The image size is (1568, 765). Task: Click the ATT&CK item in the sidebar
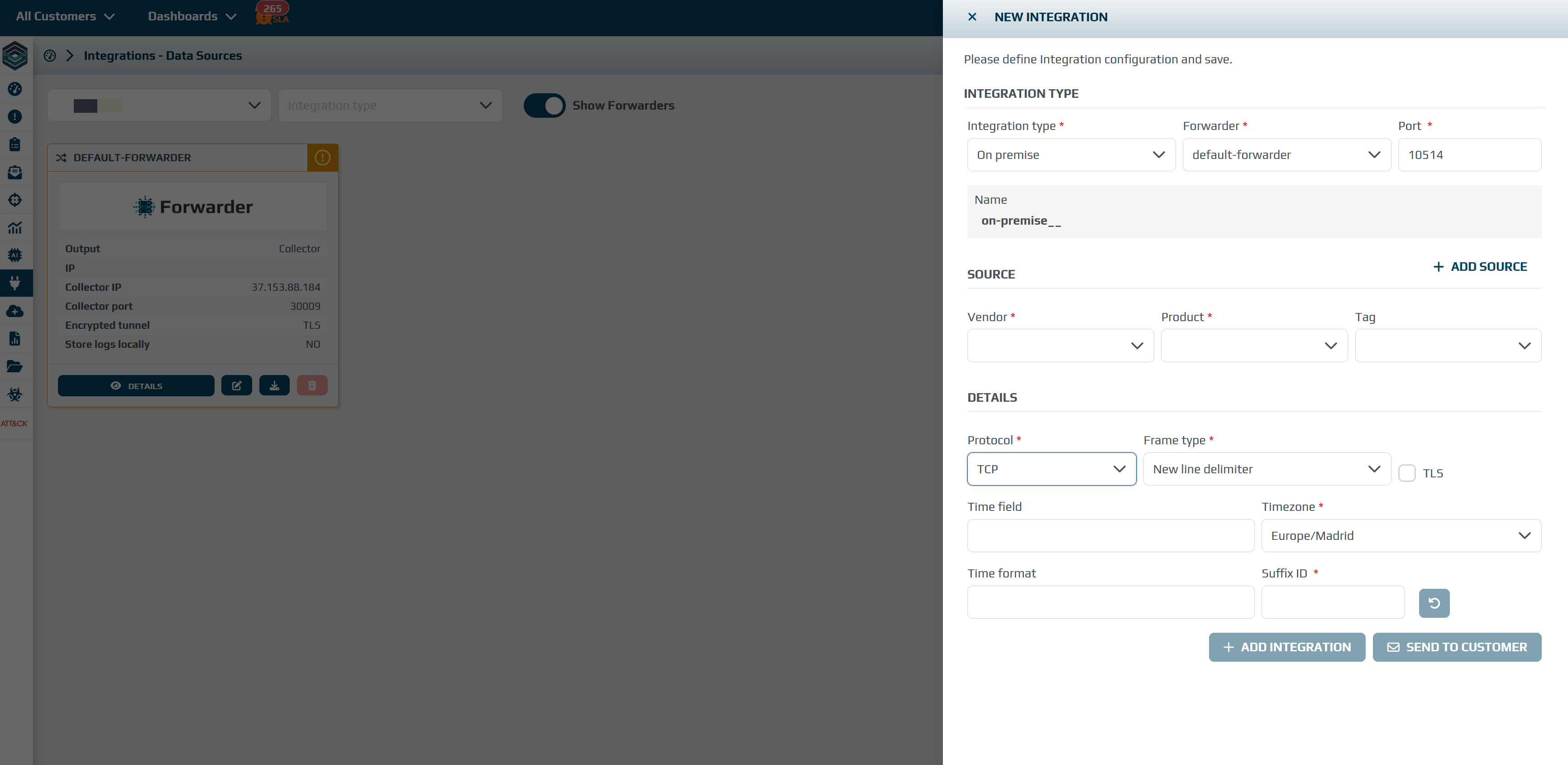(x=14, y=423)
